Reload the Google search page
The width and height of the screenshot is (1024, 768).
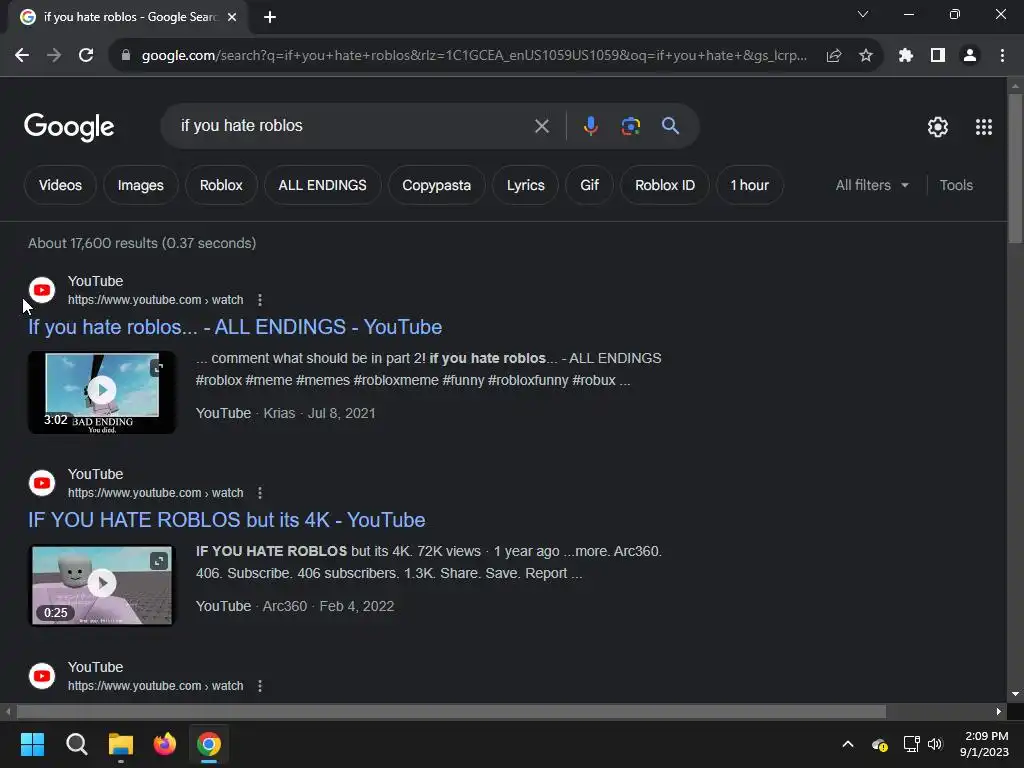pos(86,56)
